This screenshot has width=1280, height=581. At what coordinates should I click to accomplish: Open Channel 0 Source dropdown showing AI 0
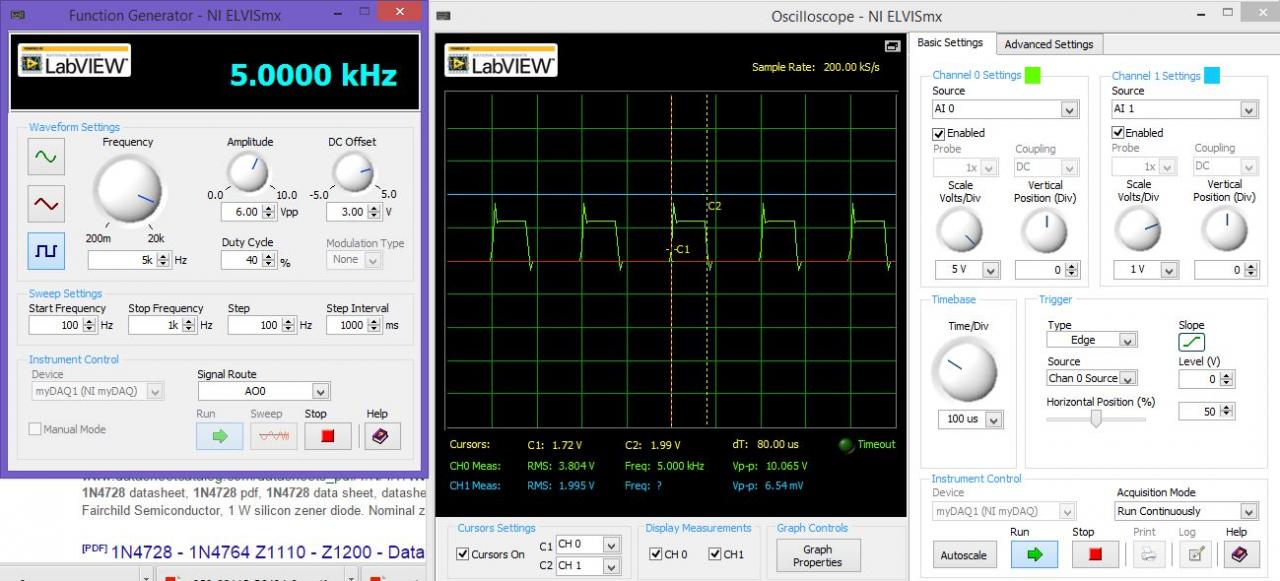tap(1005, 109)
